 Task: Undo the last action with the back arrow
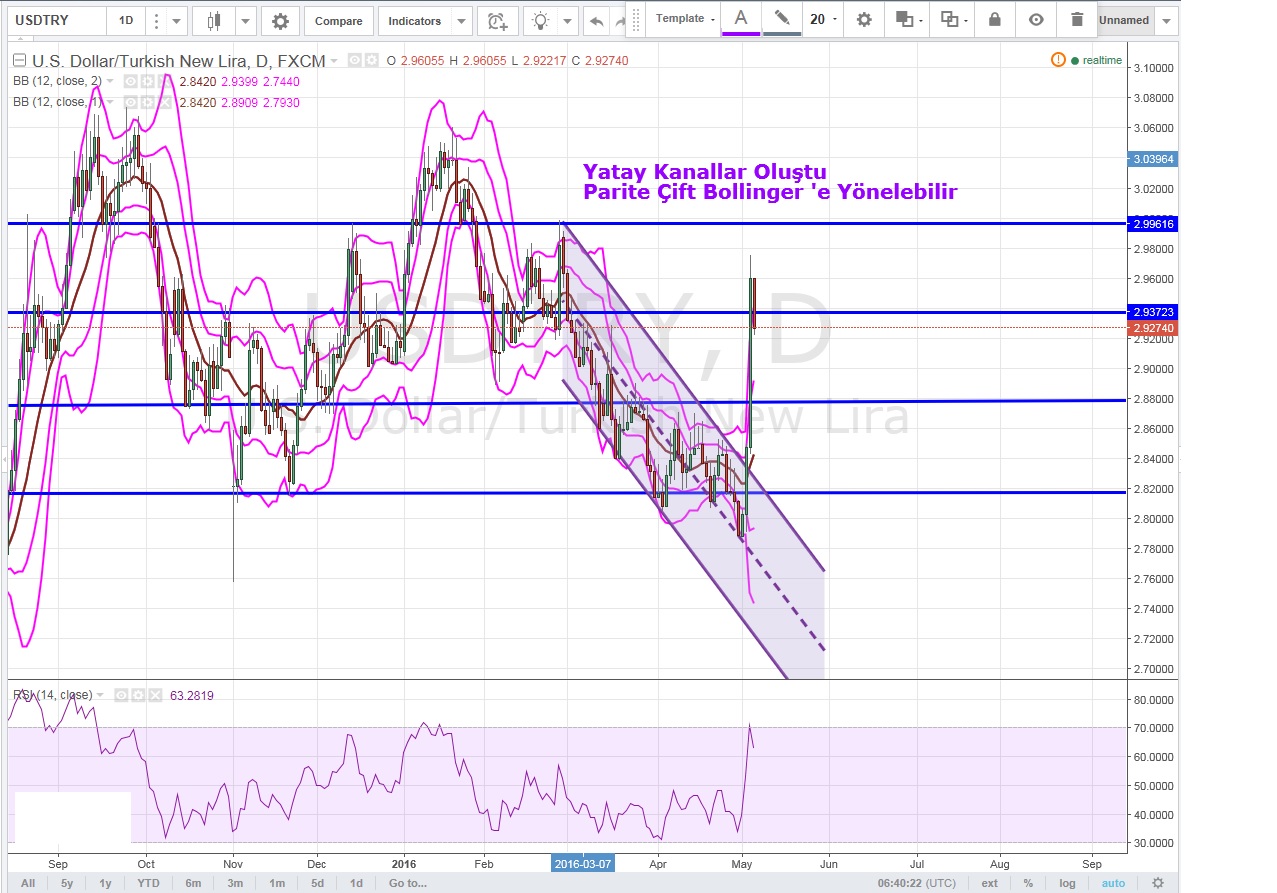(x=596, y=21)
